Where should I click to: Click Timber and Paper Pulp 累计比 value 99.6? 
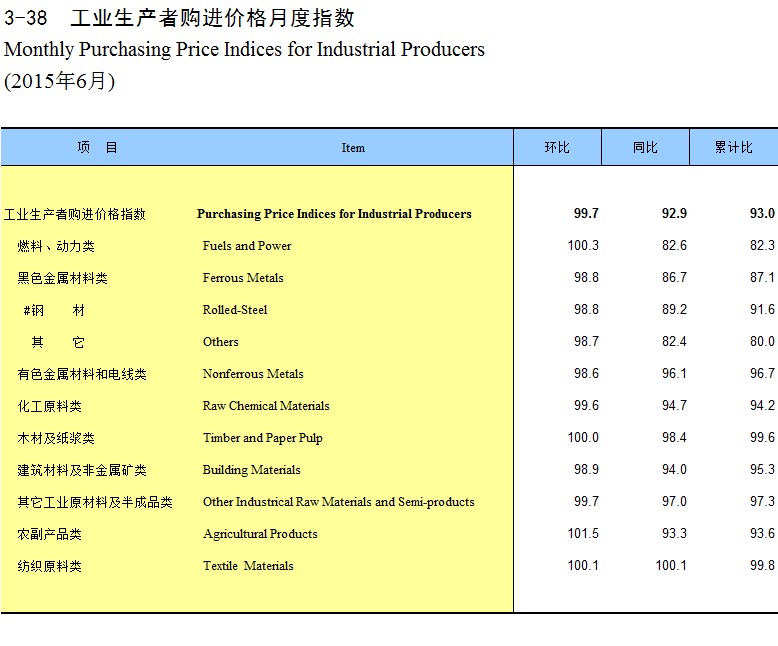[x=762, y=438]
